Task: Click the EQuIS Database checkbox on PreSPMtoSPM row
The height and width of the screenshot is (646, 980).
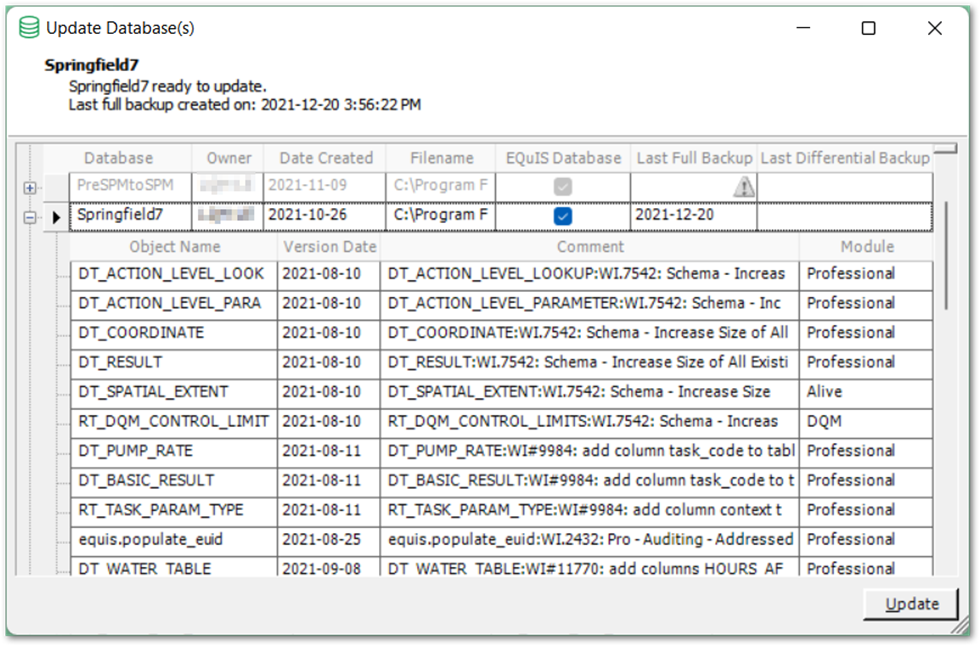Action: point(564,186)
